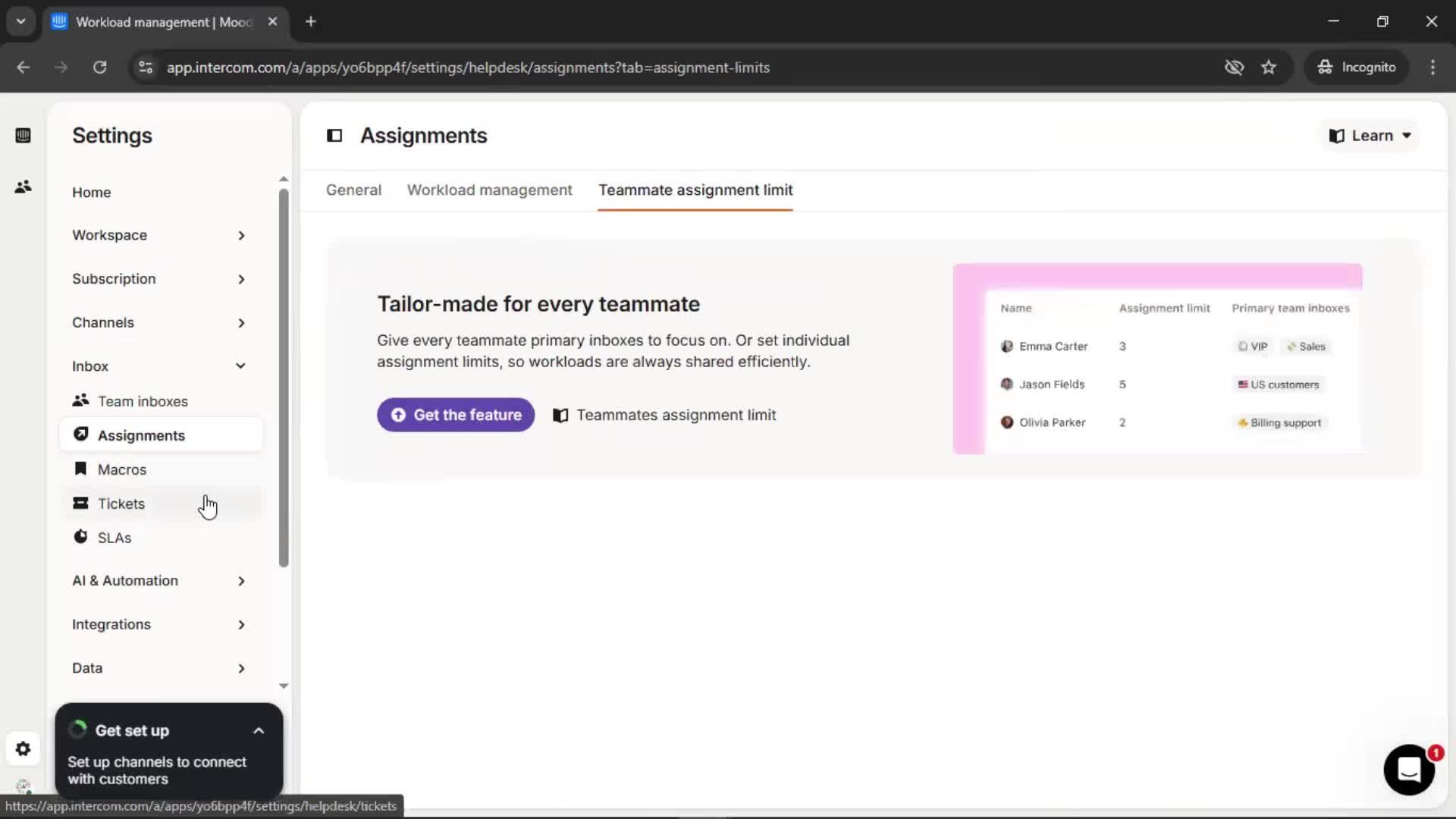
Task: Open the Contacts people icon in left rail
Action: point(23,187)
